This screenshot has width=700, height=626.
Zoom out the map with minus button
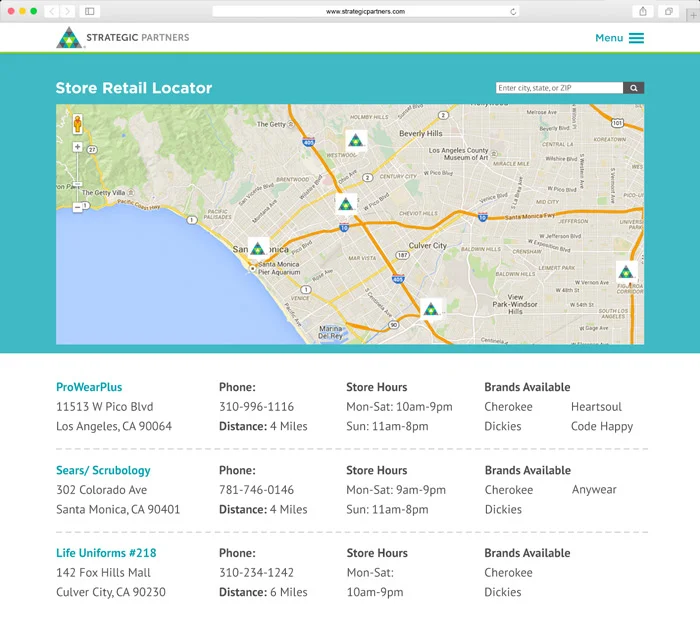click(x=78, y=207)
